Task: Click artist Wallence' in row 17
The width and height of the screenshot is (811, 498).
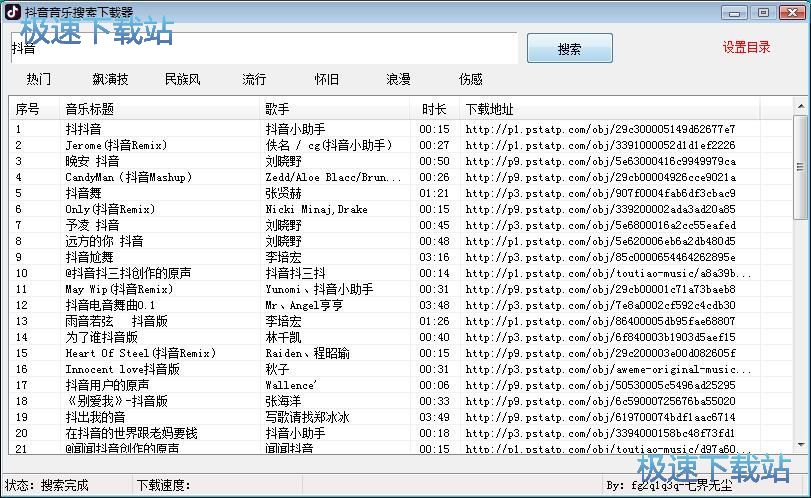Action: (291, 385)
